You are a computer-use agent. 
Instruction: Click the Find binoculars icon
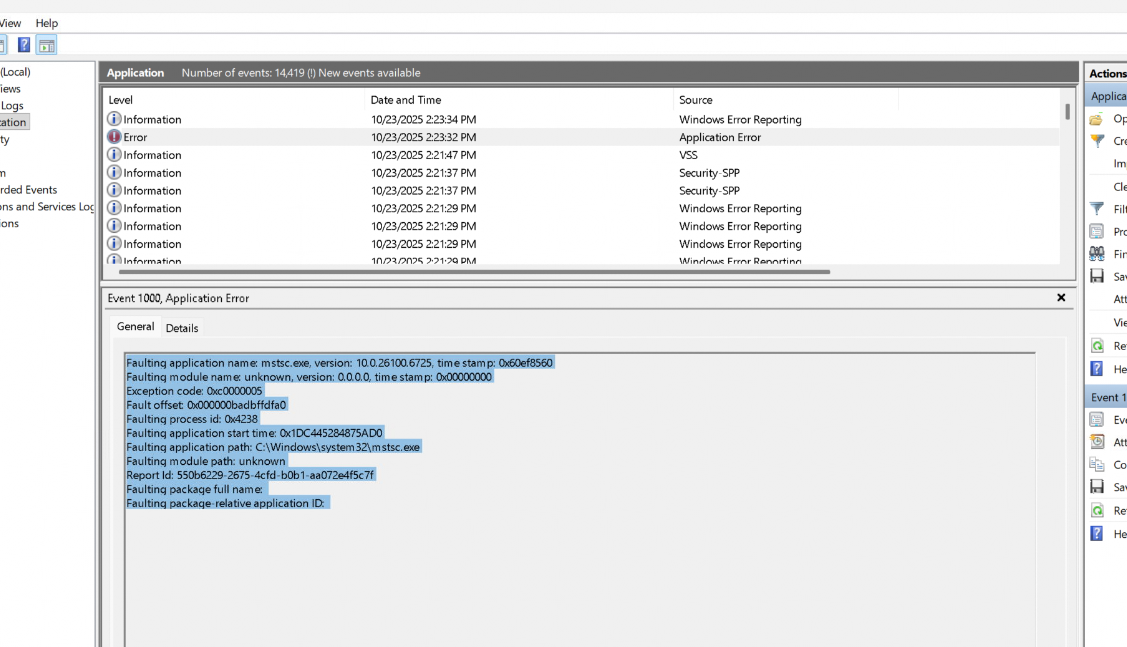[x=1097, y=254]
